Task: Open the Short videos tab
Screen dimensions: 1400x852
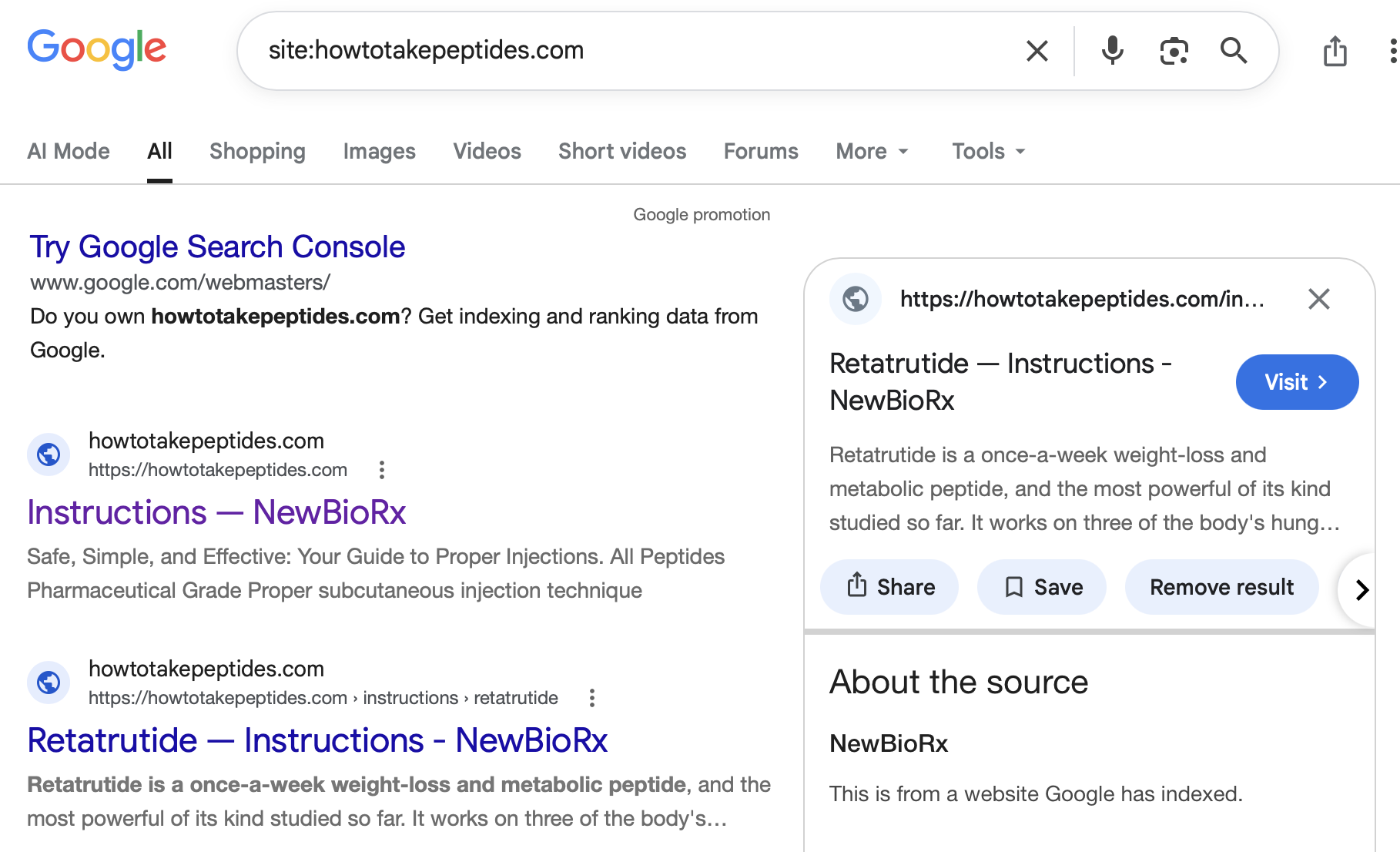Action: (622, 151)
